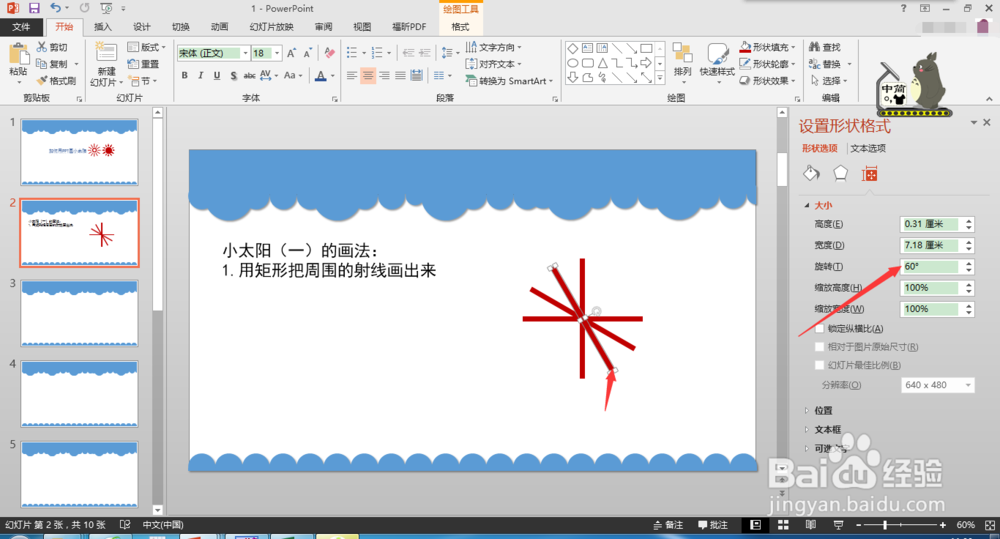
Task: Click the bullet list icon
Action: point(352,53)
